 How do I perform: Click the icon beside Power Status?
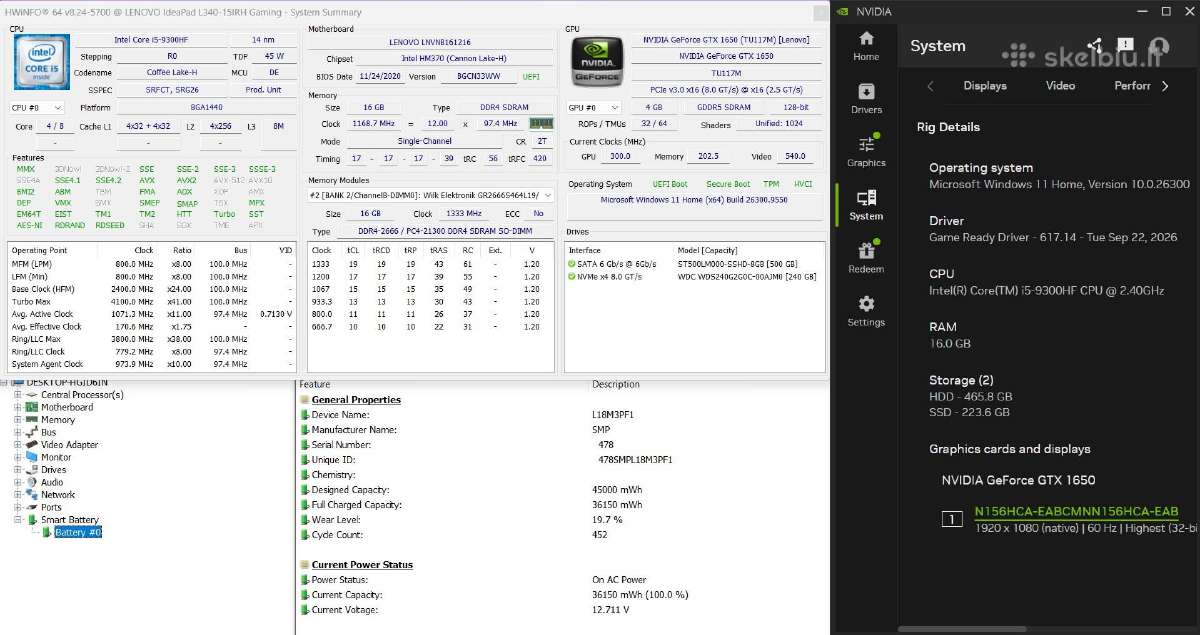pyautogui.click(x=304, y=580)
